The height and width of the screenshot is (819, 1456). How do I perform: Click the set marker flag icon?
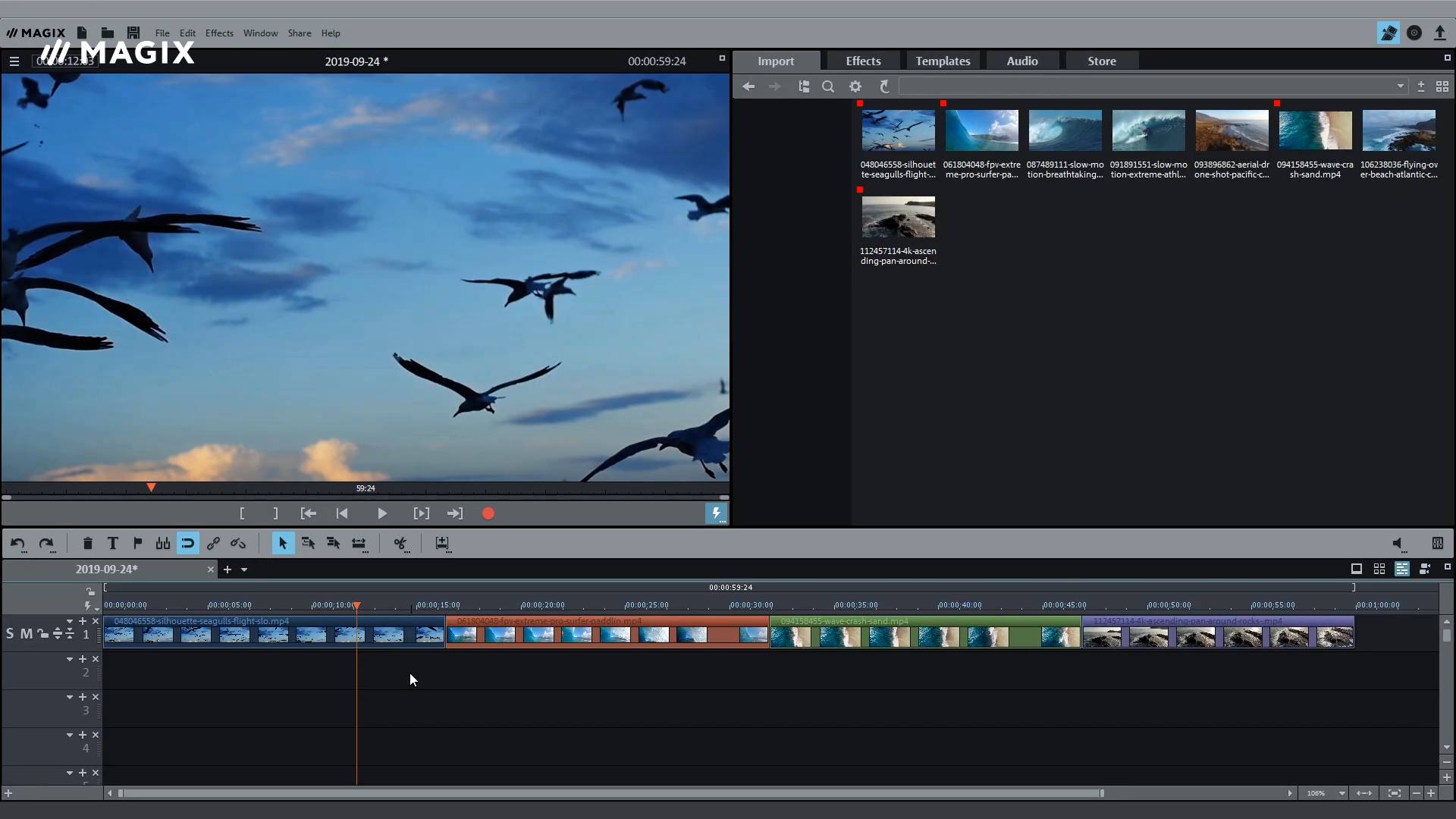point(138,543)
